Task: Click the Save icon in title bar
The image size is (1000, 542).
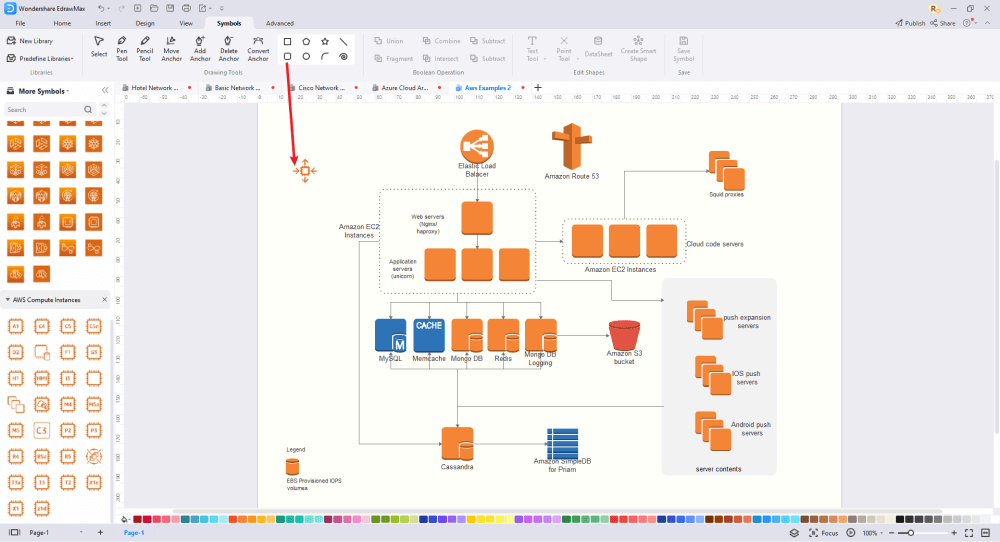Action: point(170,8)
